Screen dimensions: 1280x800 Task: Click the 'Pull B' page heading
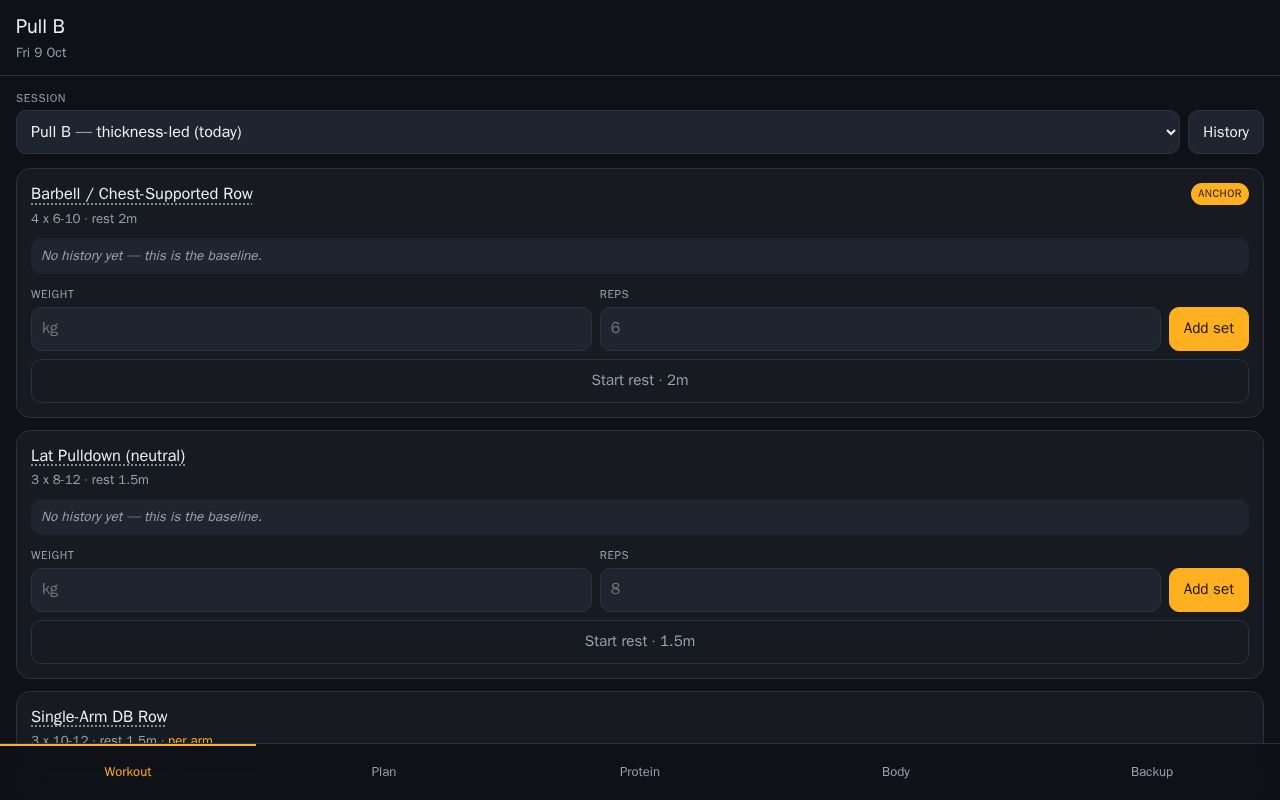tap(40, 27)
